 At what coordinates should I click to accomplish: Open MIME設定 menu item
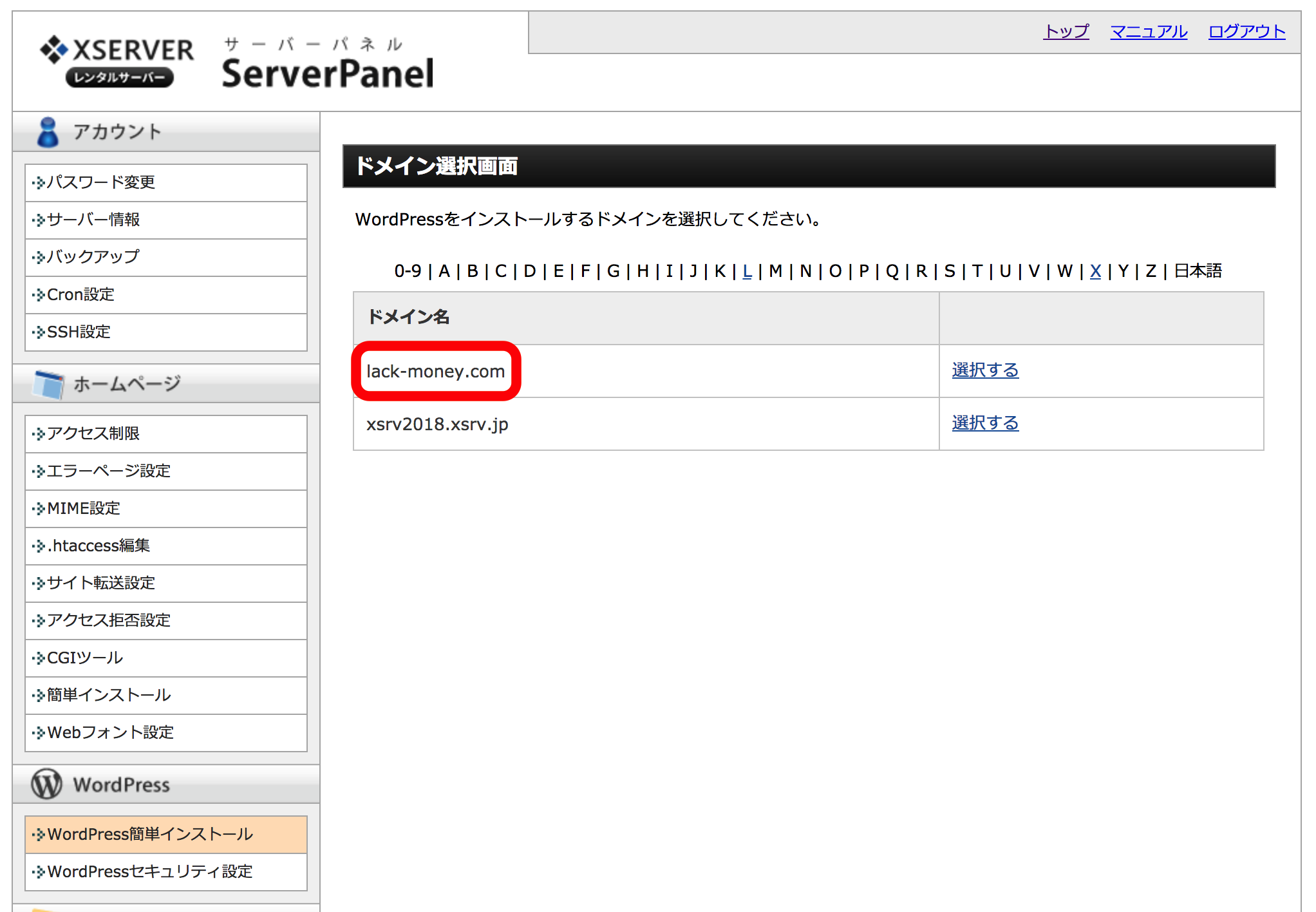pos(166,508)
